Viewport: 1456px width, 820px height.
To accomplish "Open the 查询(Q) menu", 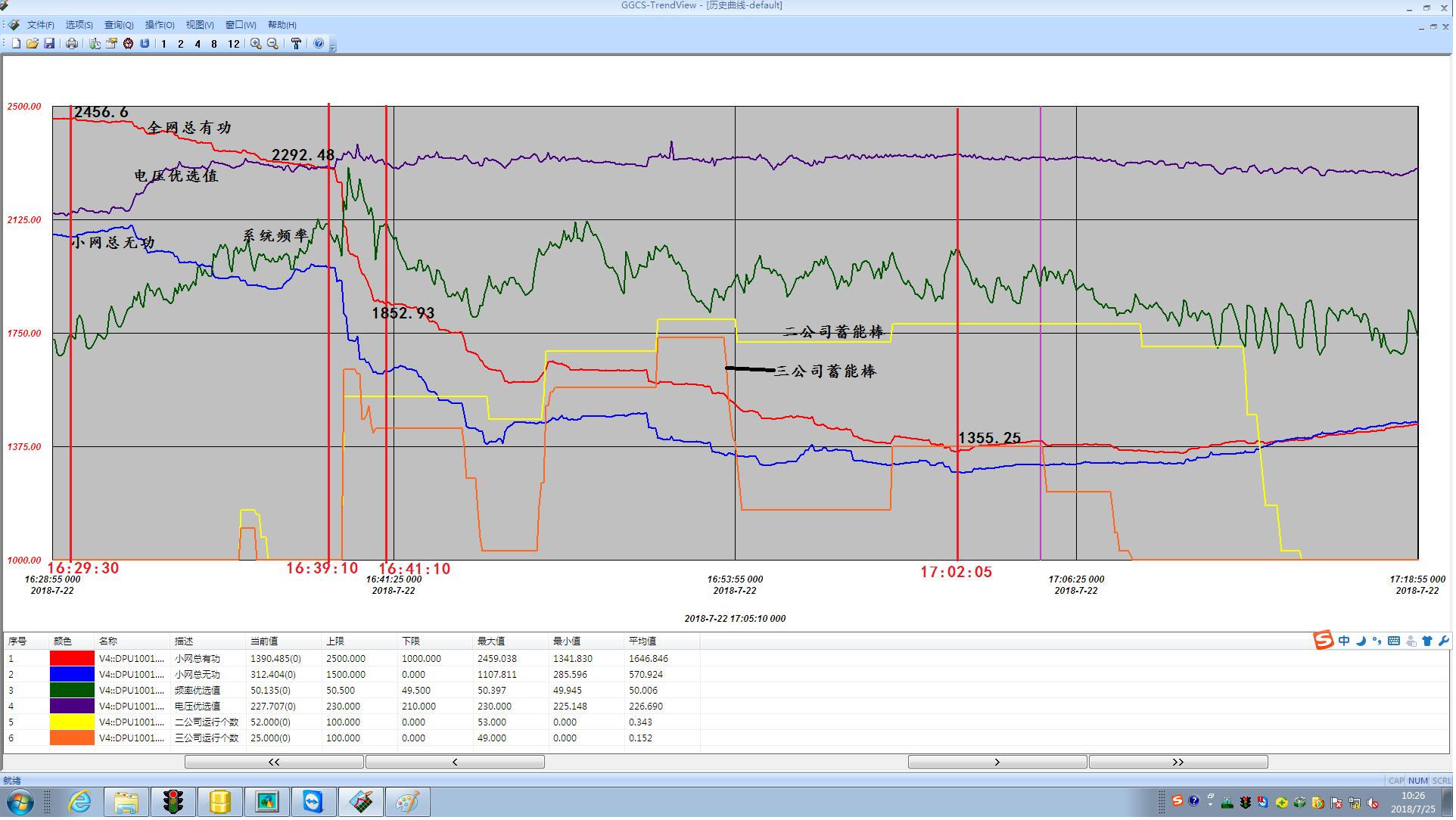I will [119, 25].
